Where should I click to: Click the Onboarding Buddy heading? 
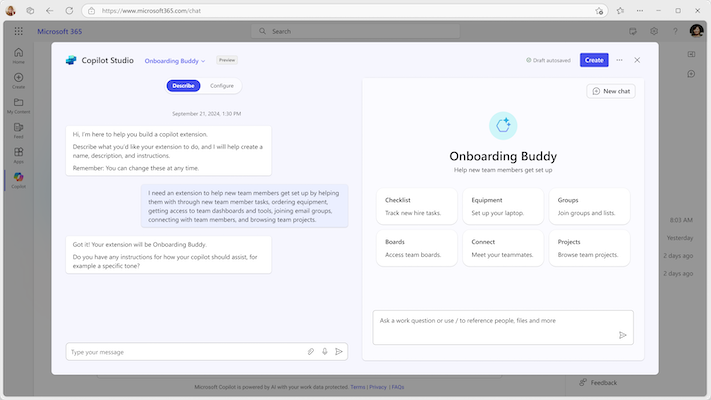(x=503, y=156)
